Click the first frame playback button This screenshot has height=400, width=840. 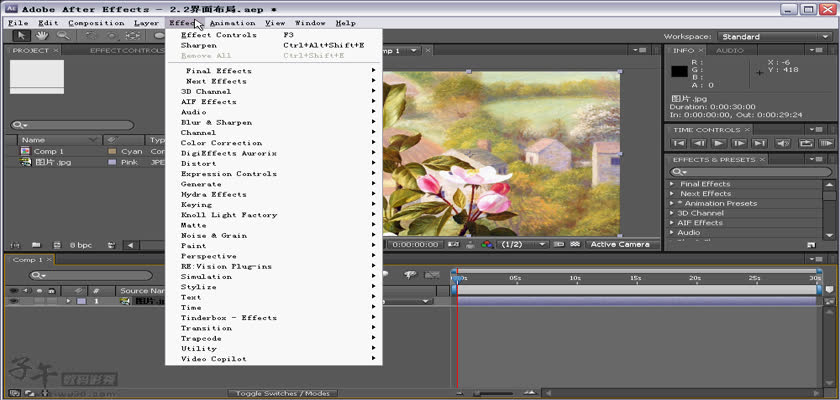[679, 143]
